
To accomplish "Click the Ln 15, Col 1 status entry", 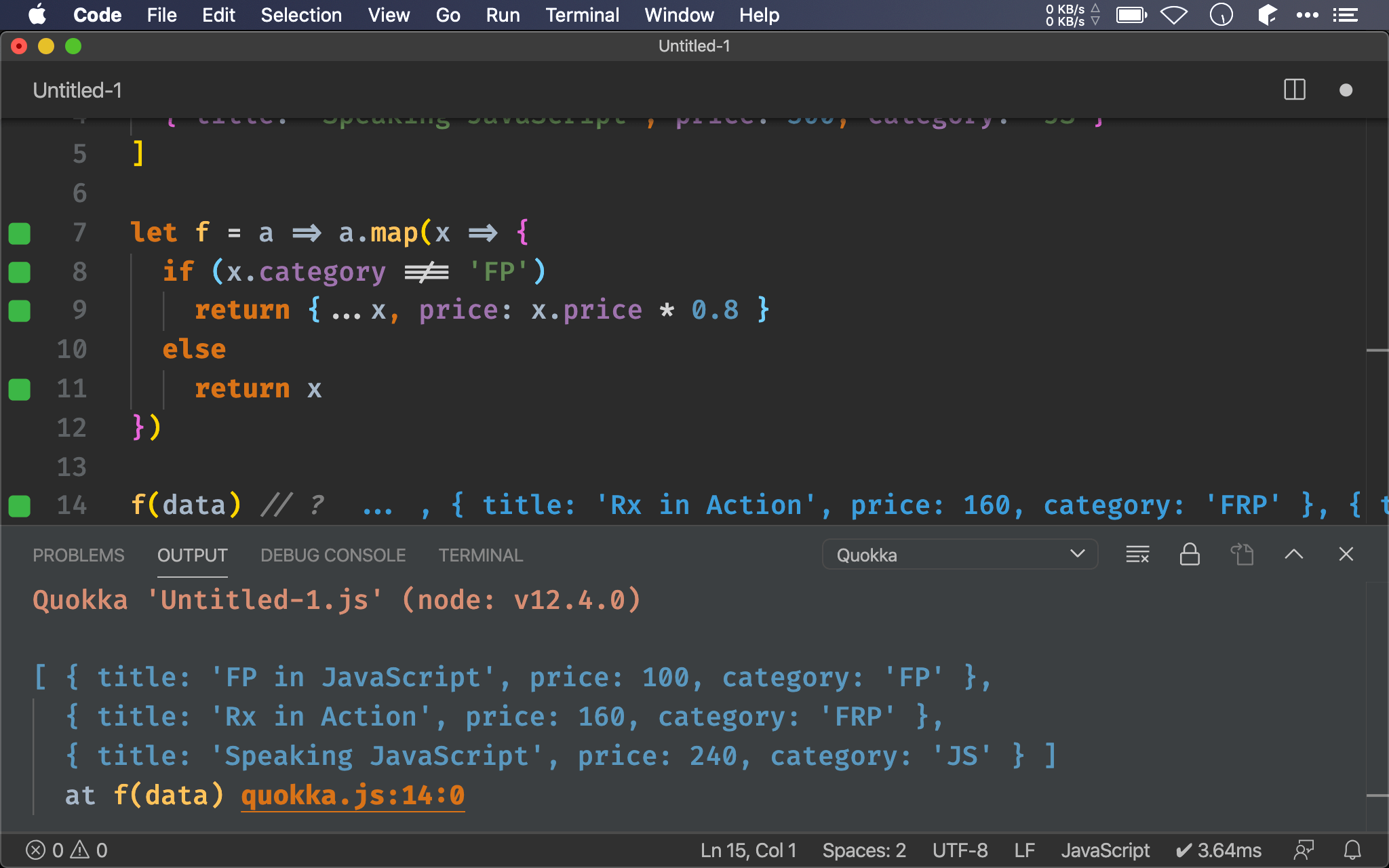I will pos(748,850).
